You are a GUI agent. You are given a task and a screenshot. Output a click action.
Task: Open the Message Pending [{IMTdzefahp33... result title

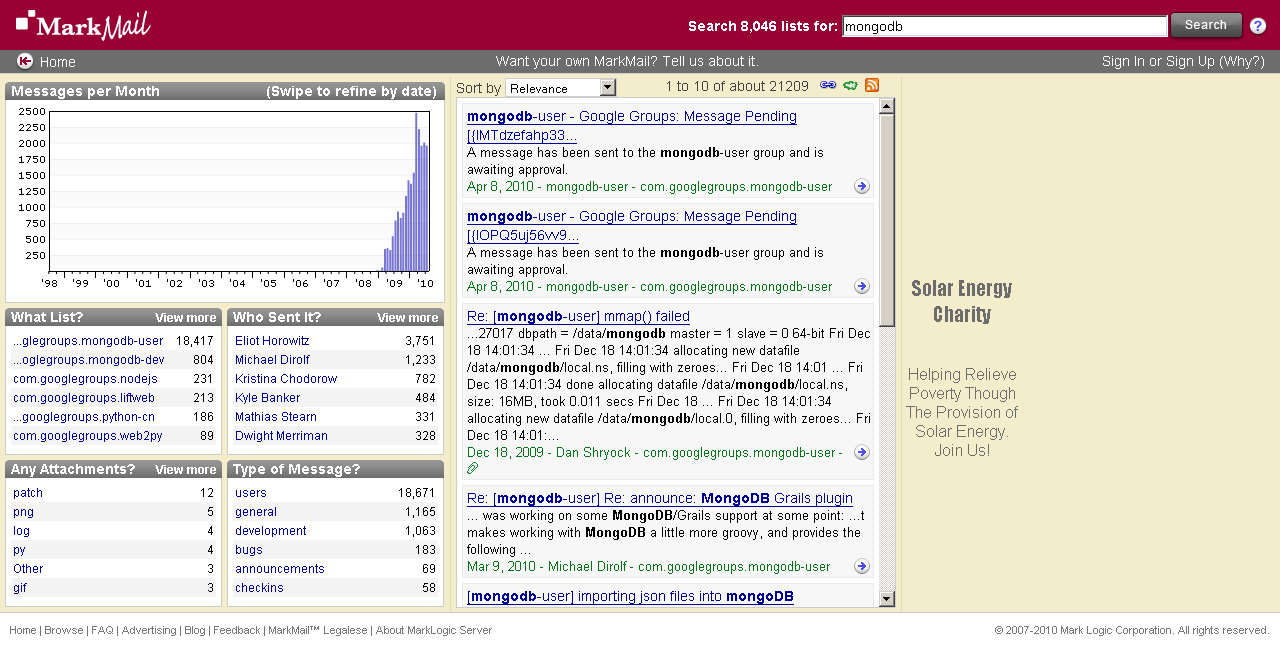pyautogui.click(x=632, y=126)
